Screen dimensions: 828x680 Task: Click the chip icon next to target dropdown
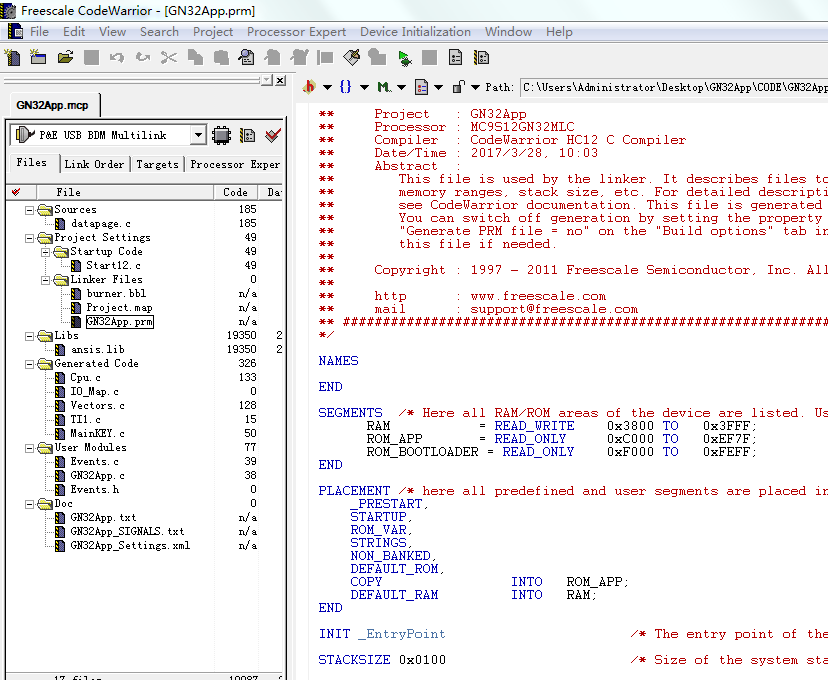[x=221, y=136]
